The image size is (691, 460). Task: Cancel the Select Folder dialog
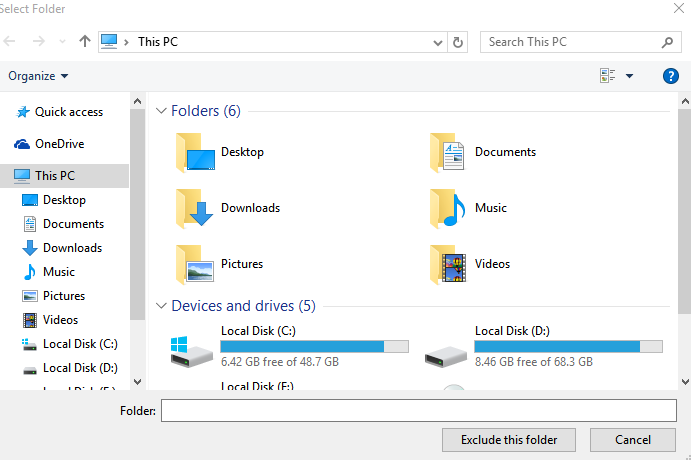(x=633, y=440)
